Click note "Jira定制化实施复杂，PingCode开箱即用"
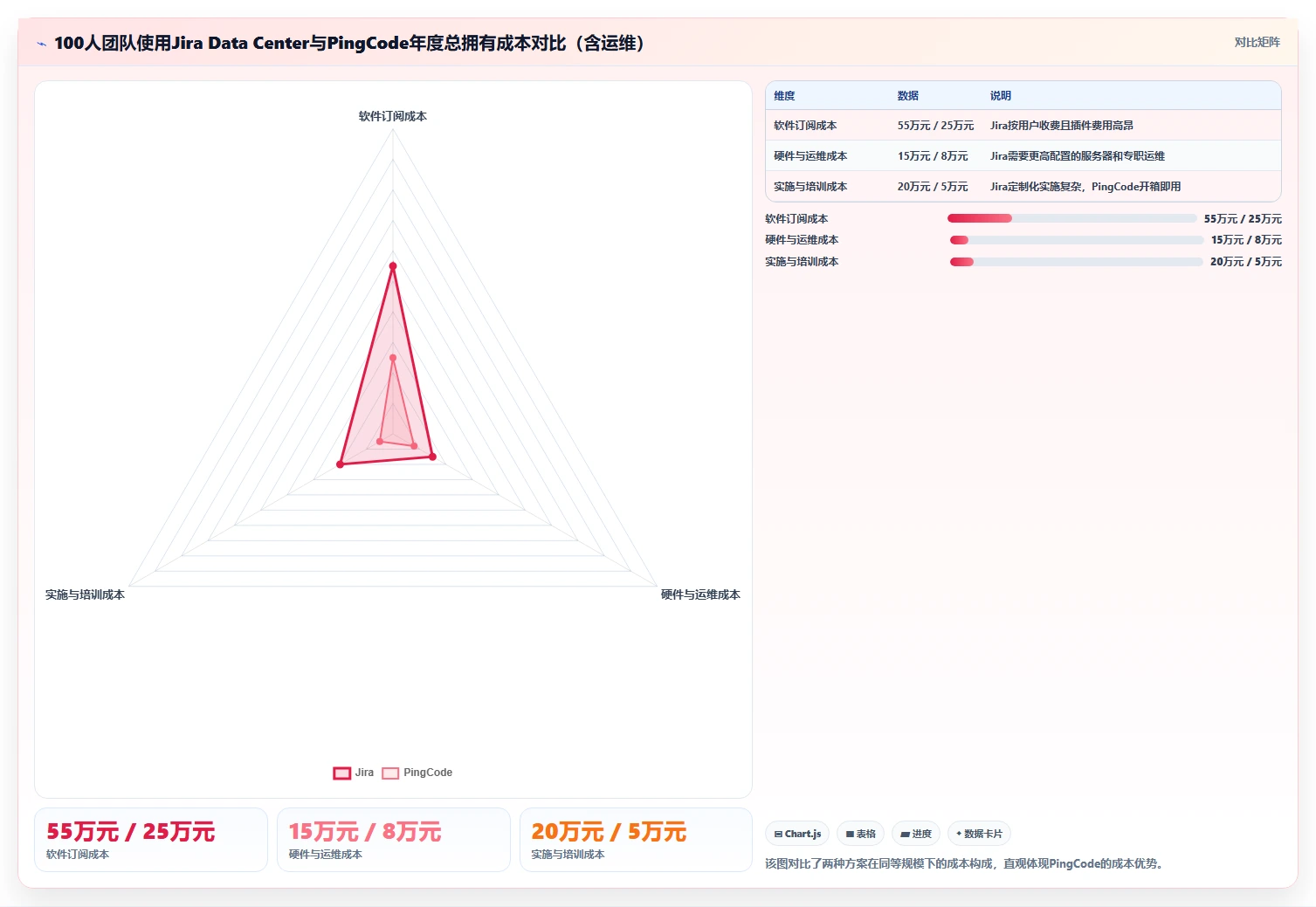Screen dimensions: 1316x907 [1085, 187]
